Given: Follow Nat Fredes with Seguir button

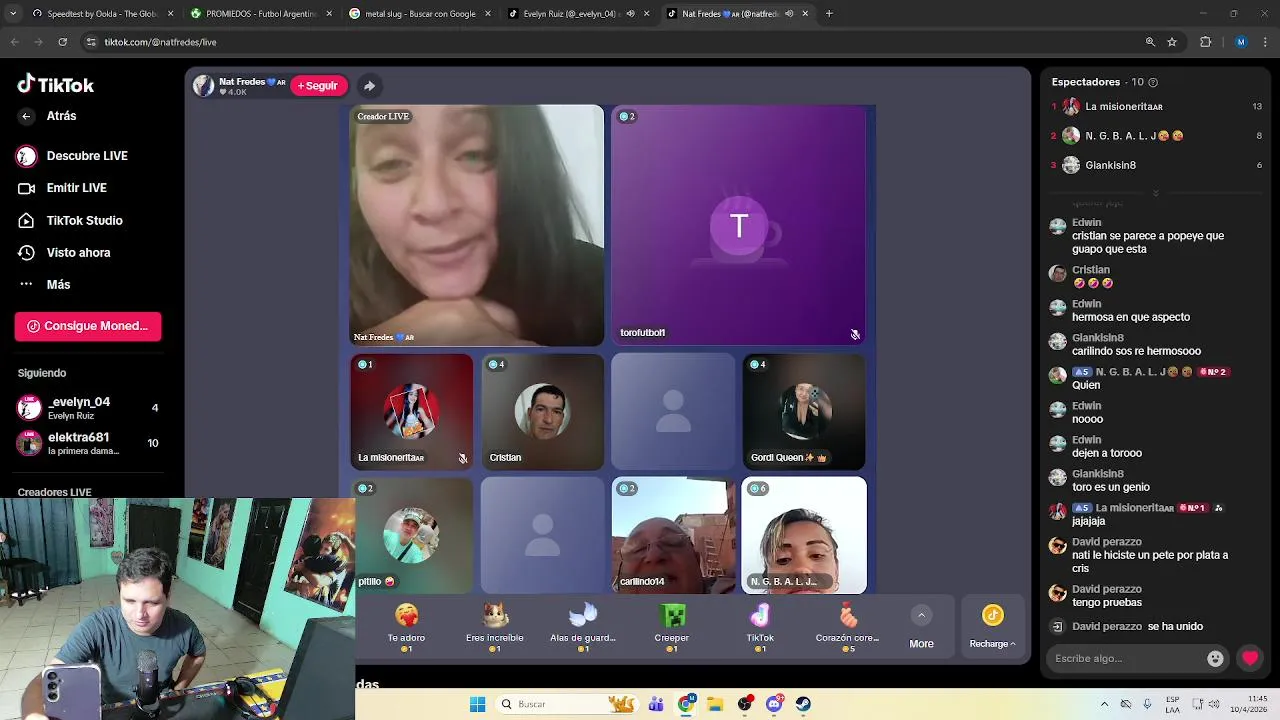Looking at the screenshot, I should (x=320, y=86).
